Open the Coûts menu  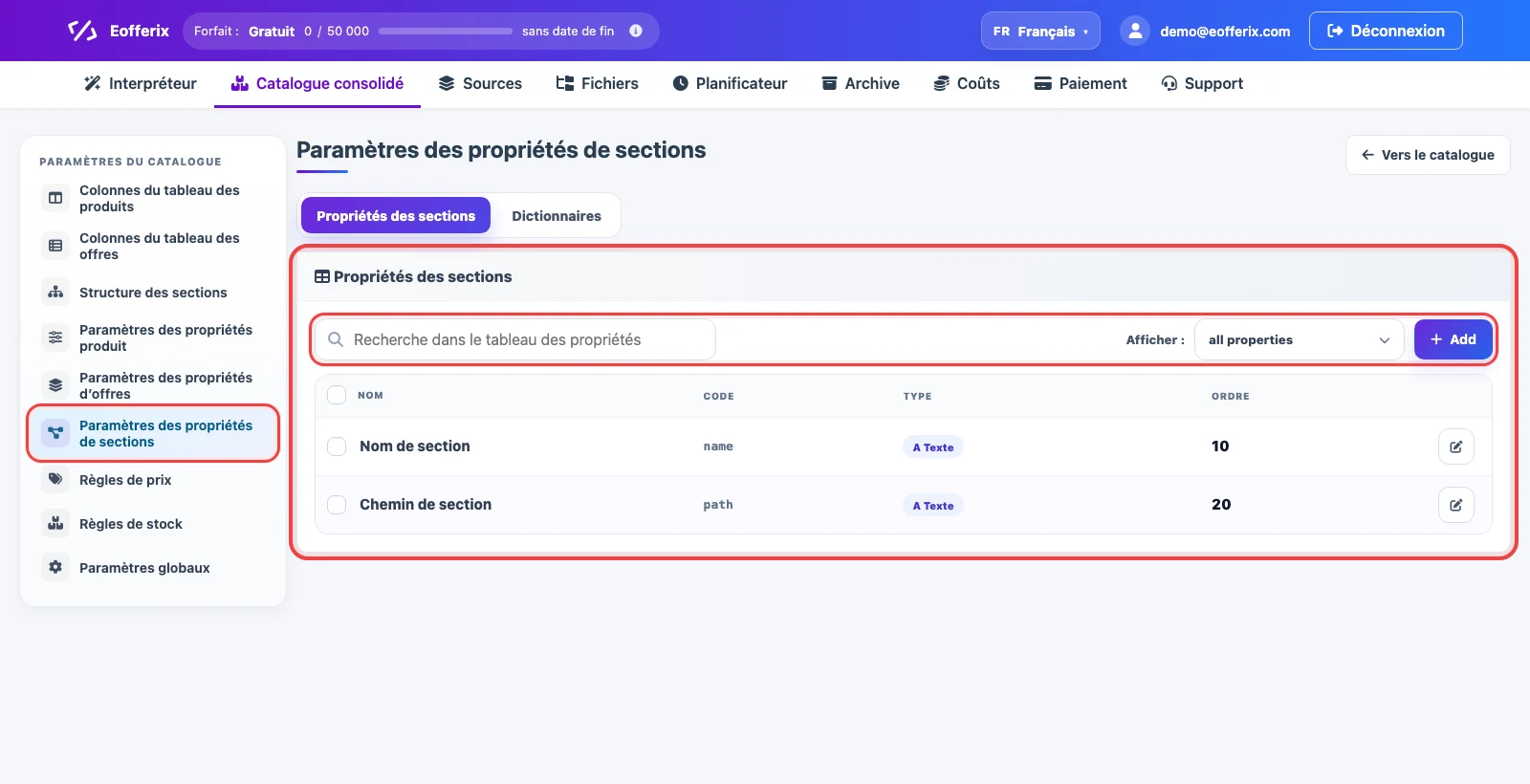pyautogui.click(x=967, y=83)
